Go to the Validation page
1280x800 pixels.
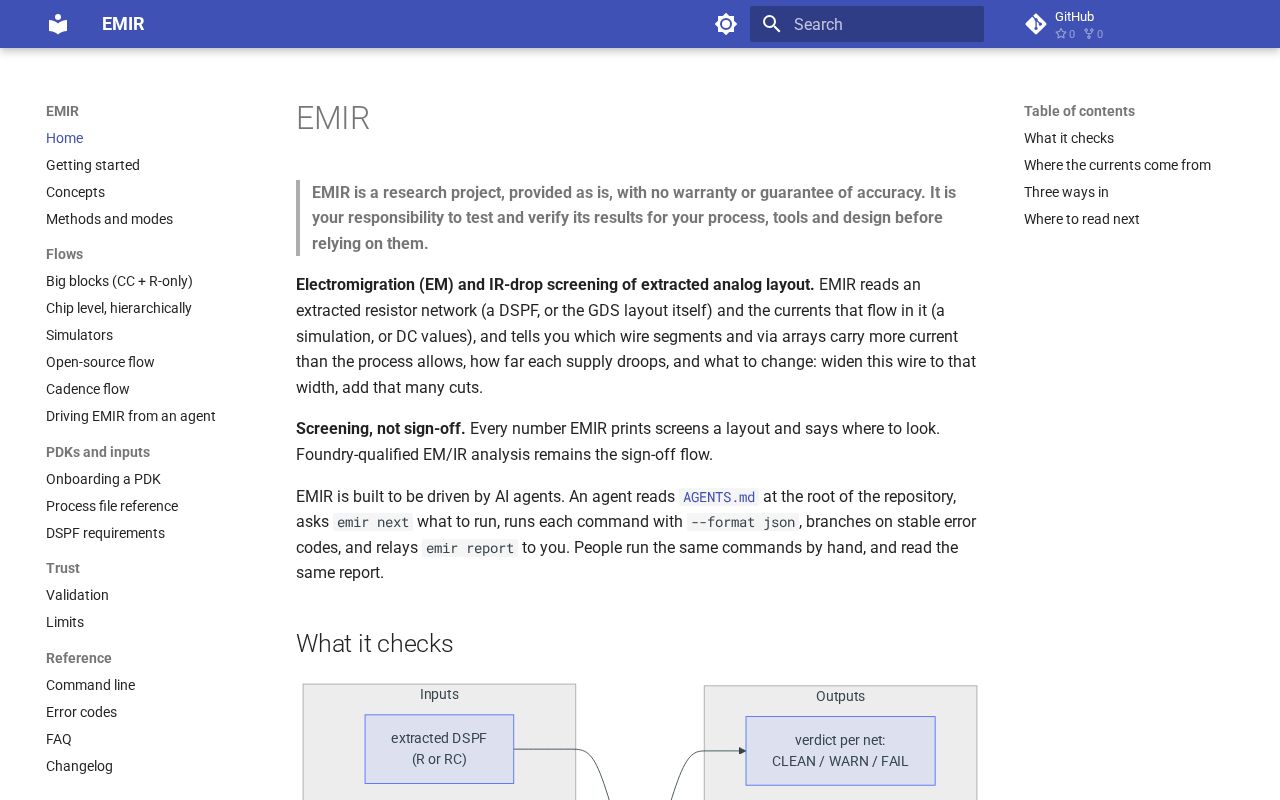tap(77, 595)
